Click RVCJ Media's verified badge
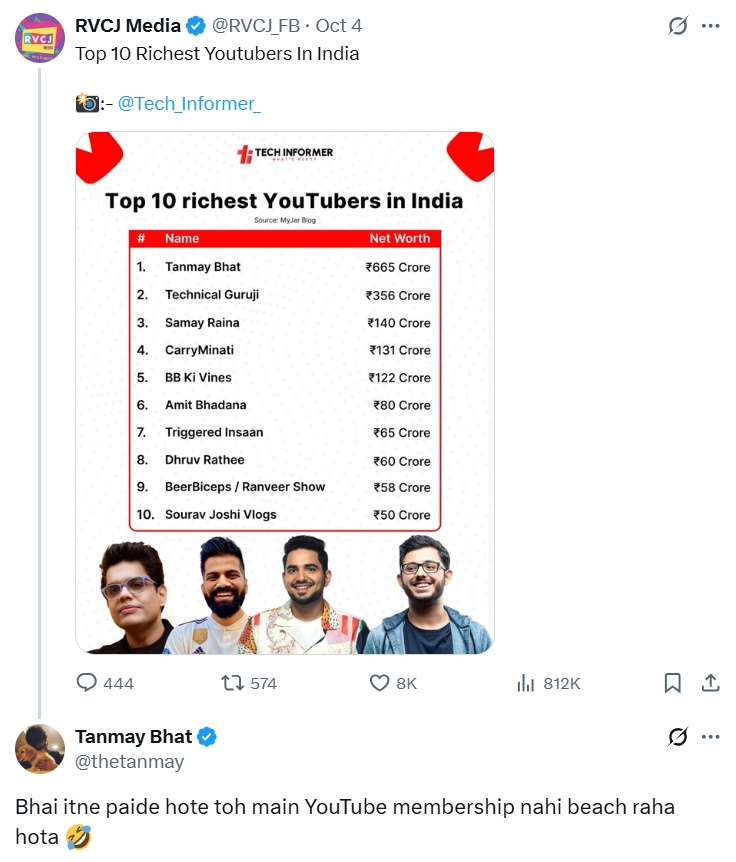736x862 pixels. tap(195, 26)
